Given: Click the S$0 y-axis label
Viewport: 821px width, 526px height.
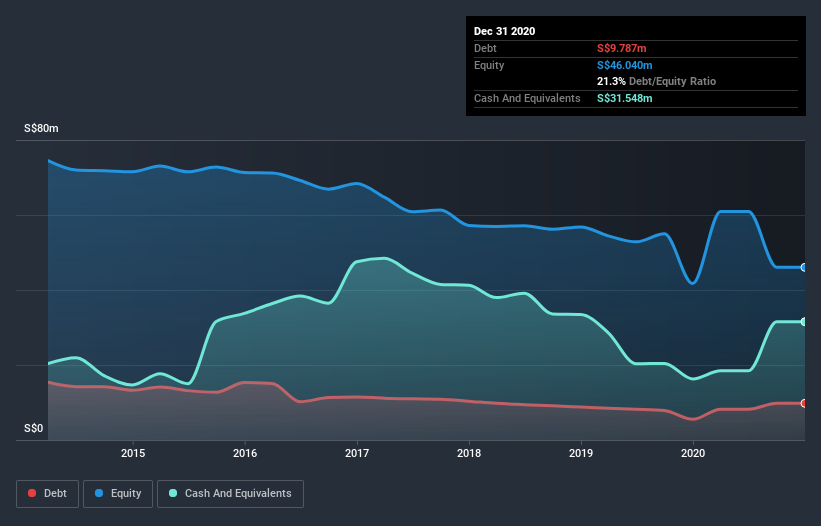Looking at the screenshot, I should click(34, 428).
